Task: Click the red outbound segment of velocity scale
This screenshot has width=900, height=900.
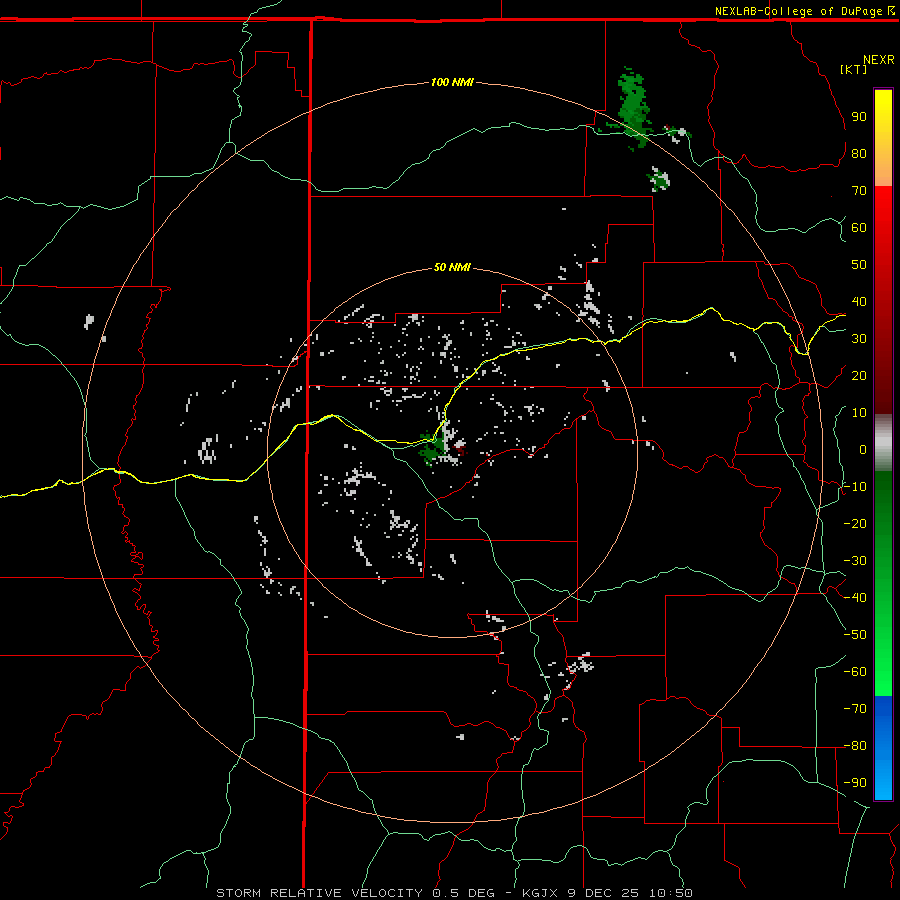Action: pos(883,300)
